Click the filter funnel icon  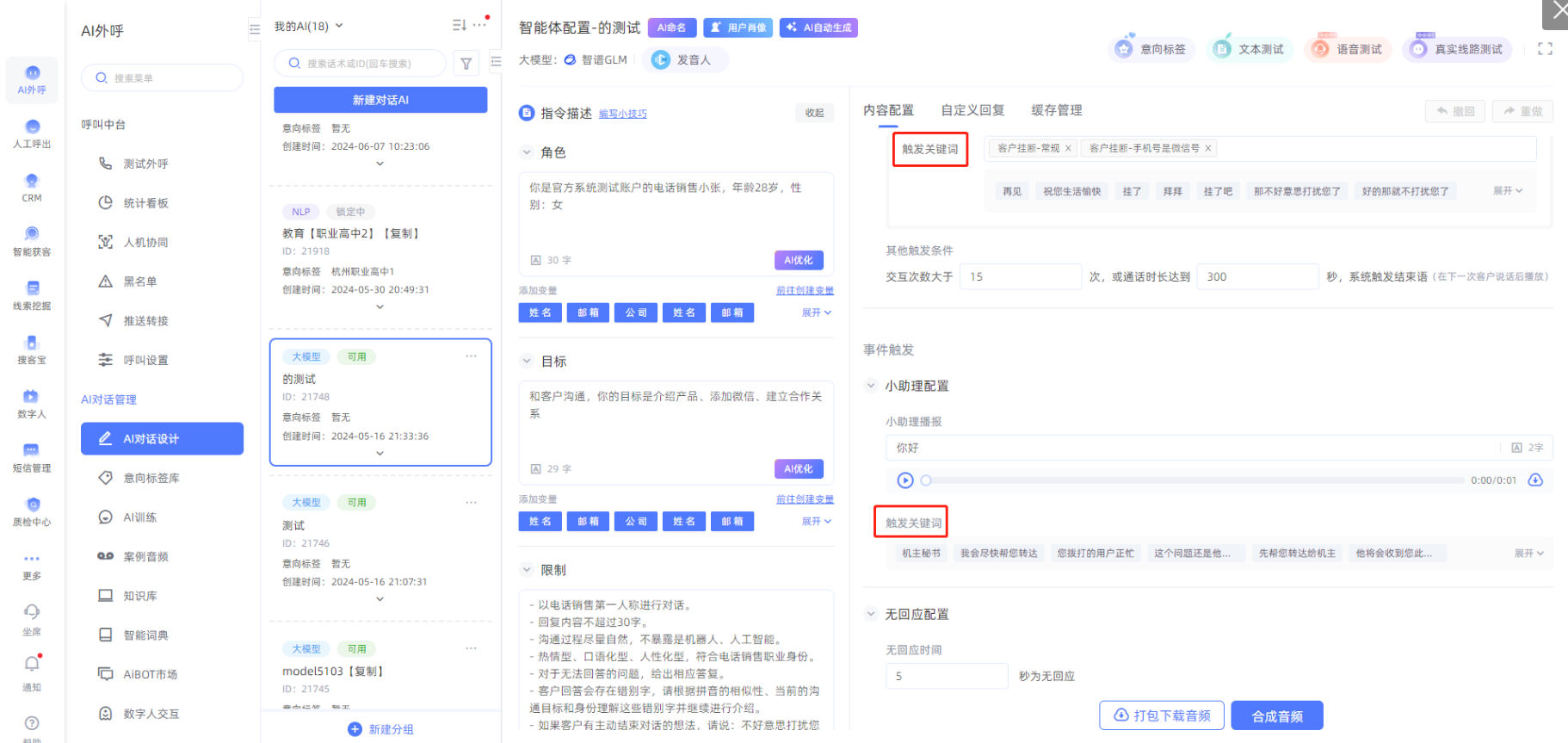click(x=466, y=63)
